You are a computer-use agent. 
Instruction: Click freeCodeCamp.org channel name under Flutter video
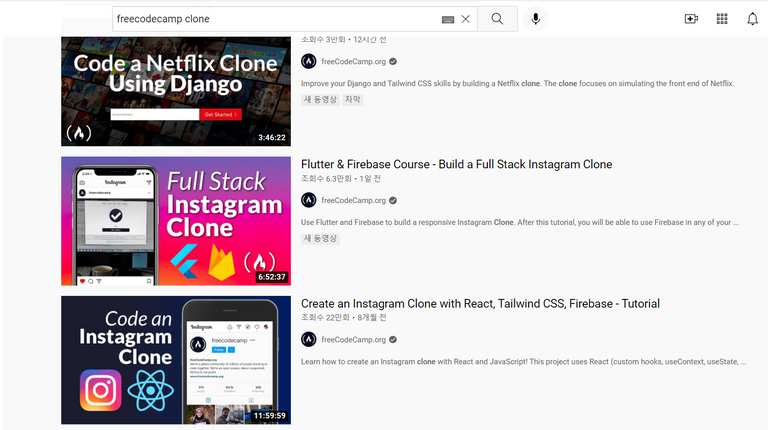click(353, 200)
